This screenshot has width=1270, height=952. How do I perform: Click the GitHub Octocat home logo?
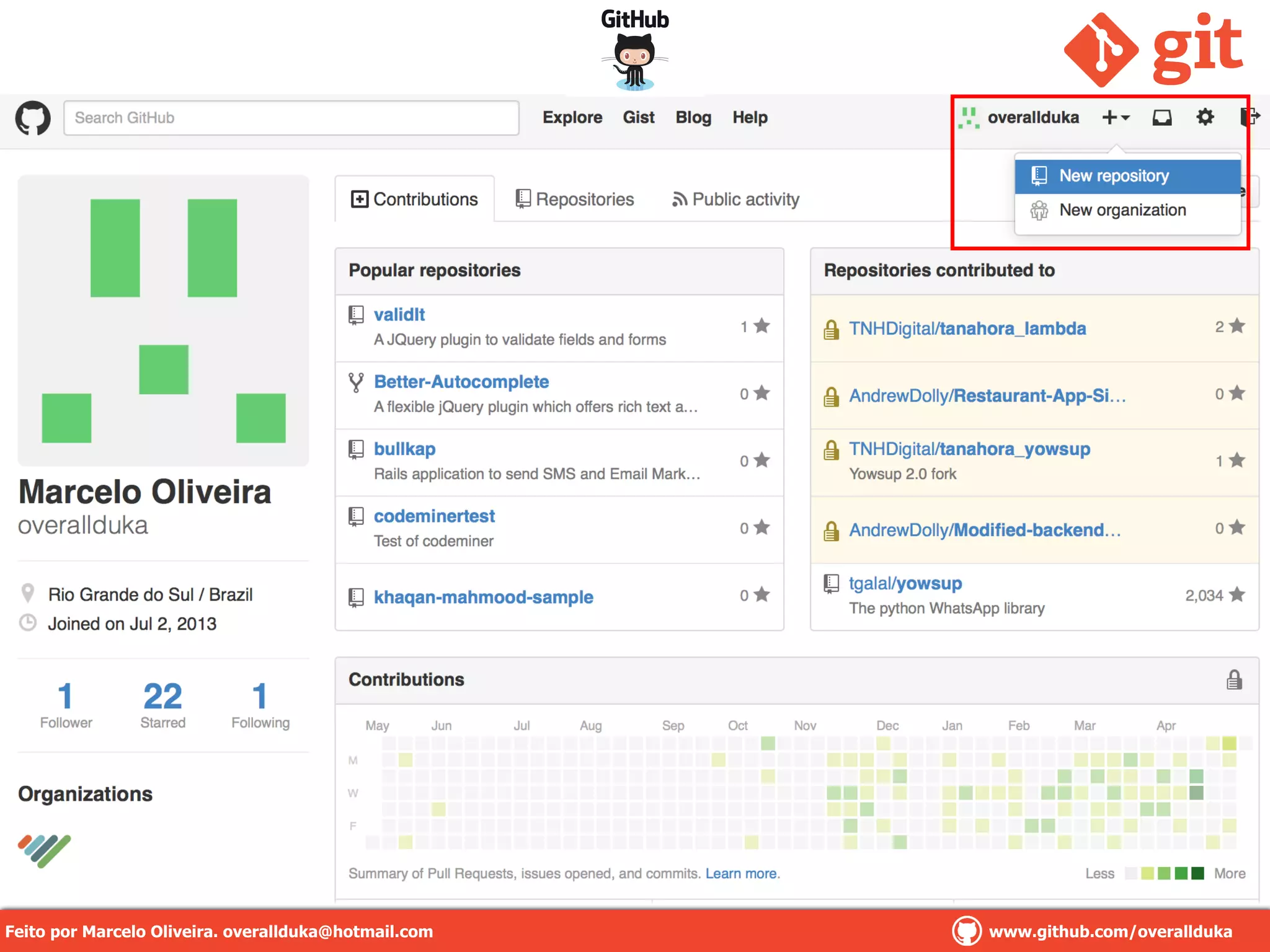[33, 118]
